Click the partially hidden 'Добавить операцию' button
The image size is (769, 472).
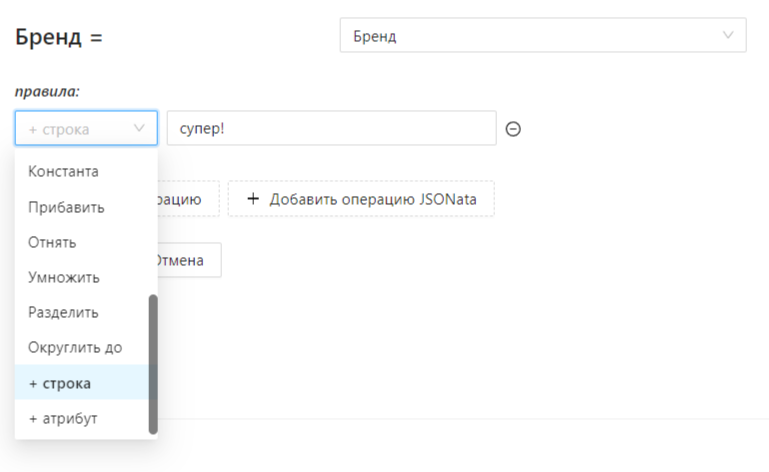[x=186, y=199]
